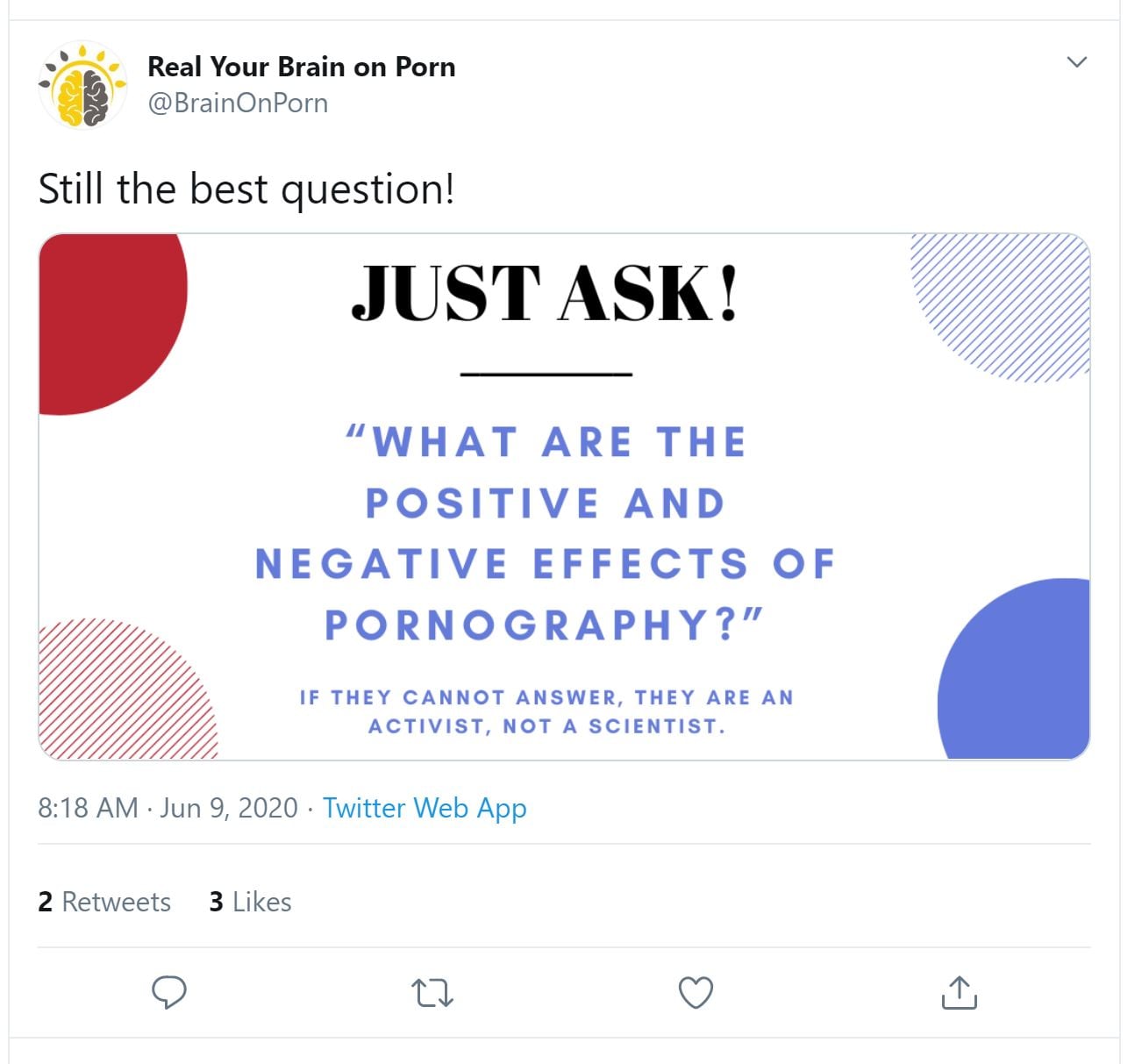The width and height of the screenshot is (1142, 1064).
Task: Click the retweet arrows icon
Action: 432,993
